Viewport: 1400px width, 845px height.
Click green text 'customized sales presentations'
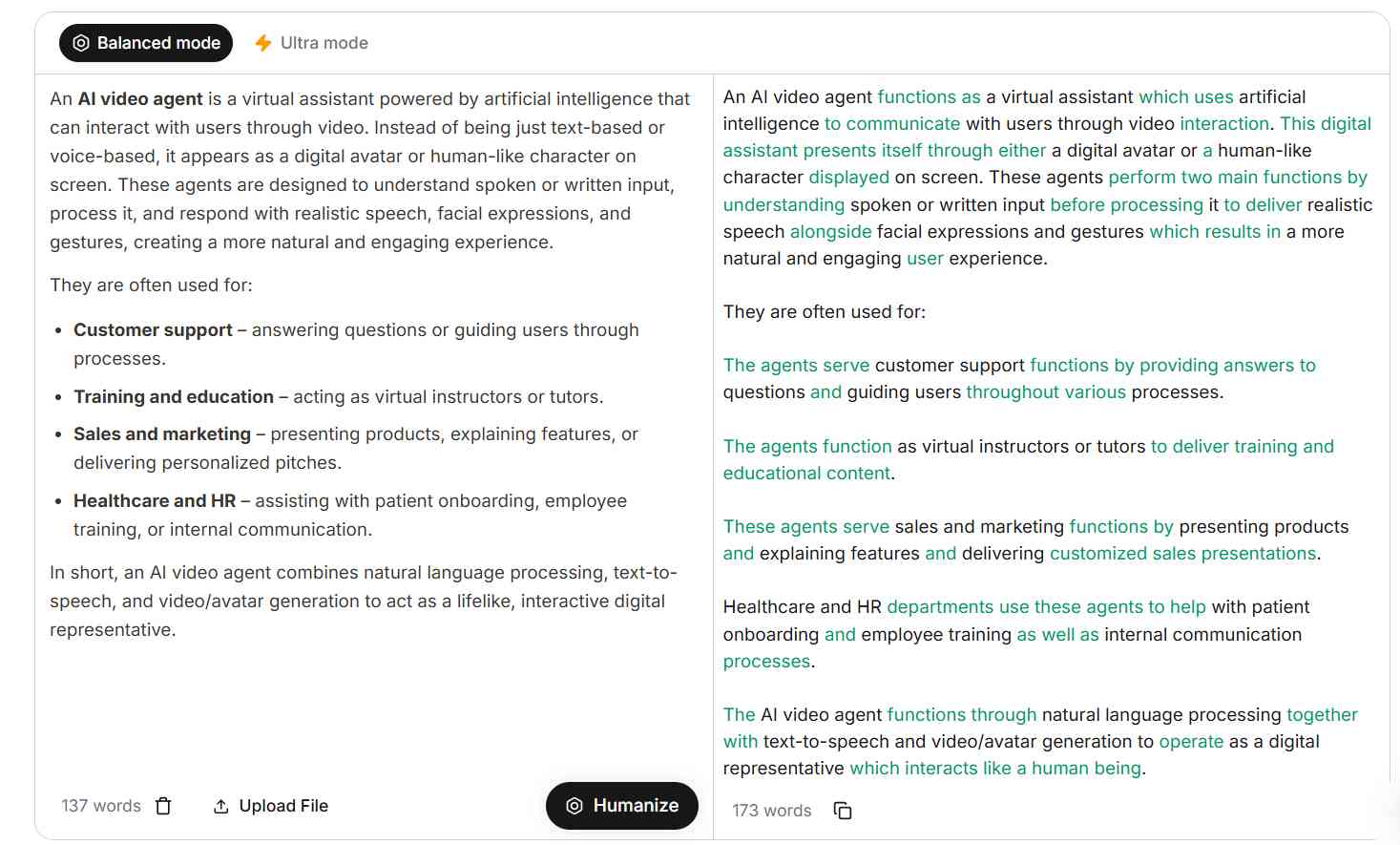coord(1182,553)
